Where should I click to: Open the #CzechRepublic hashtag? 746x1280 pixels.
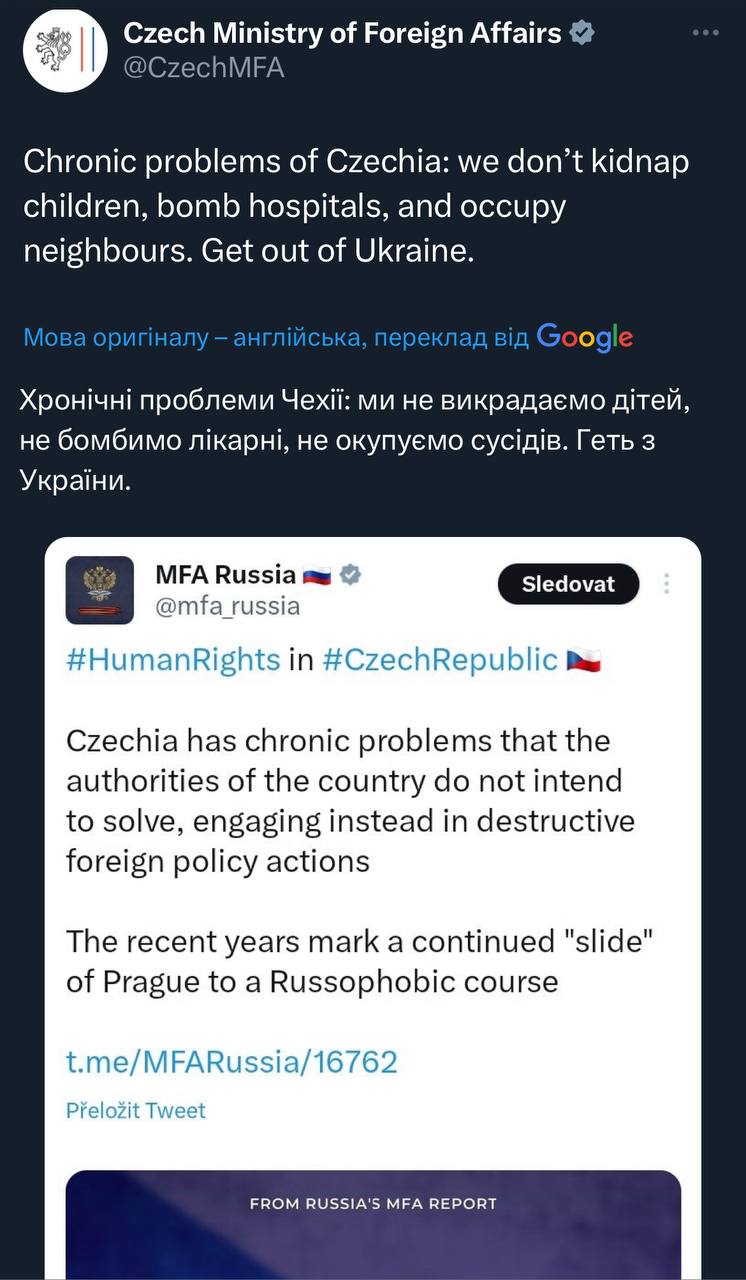[x=440, y=660]
